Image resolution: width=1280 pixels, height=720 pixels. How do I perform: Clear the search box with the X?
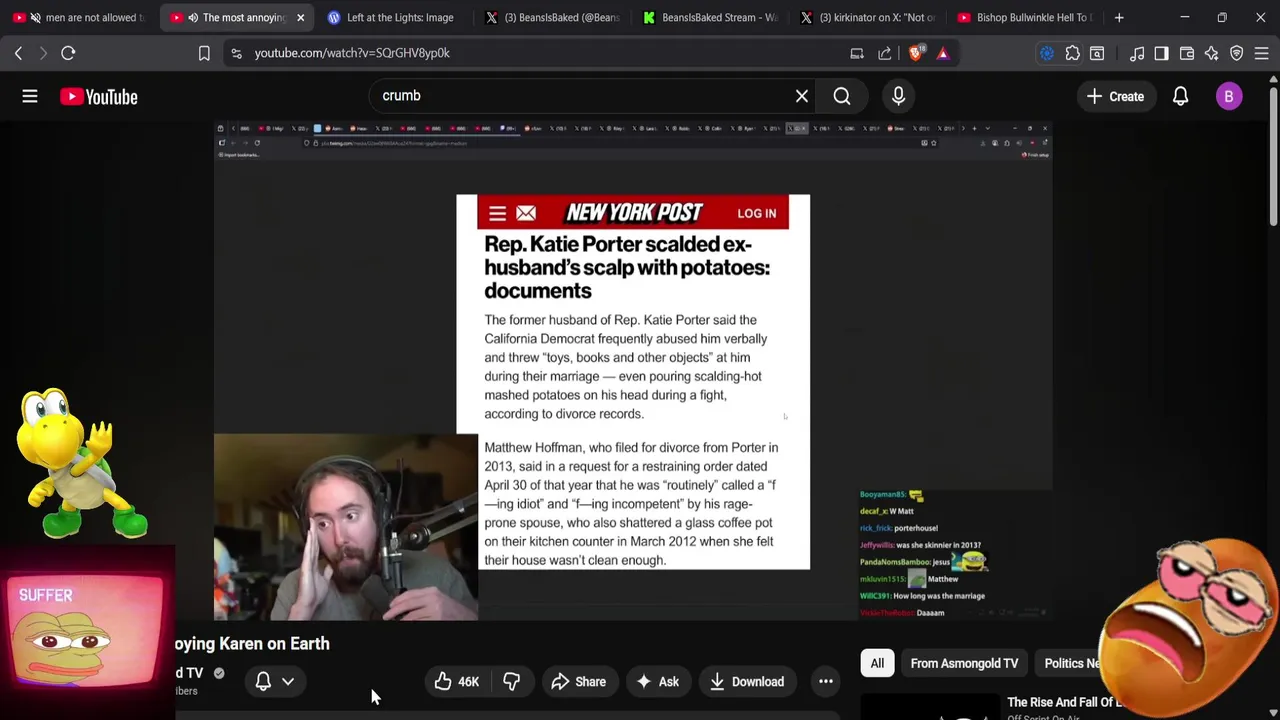pyautogui.click(x=802, y=96)
